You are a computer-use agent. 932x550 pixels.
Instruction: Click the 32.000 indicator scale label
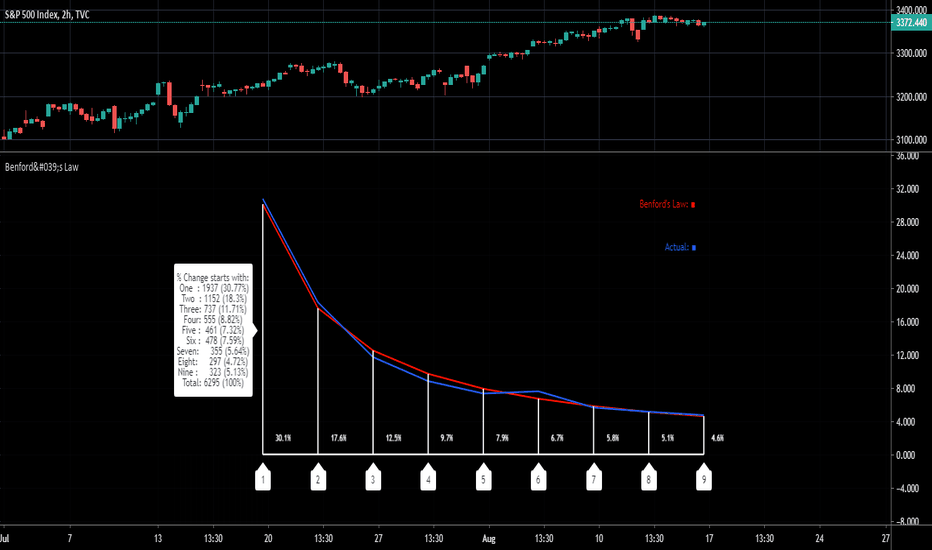click(907, 189)
